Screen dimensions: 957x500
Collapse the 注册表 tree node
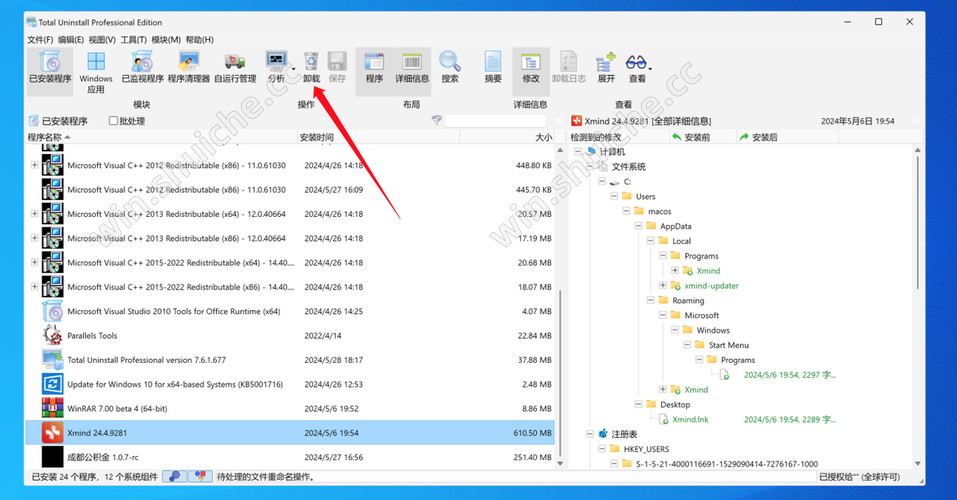[590, 434]
